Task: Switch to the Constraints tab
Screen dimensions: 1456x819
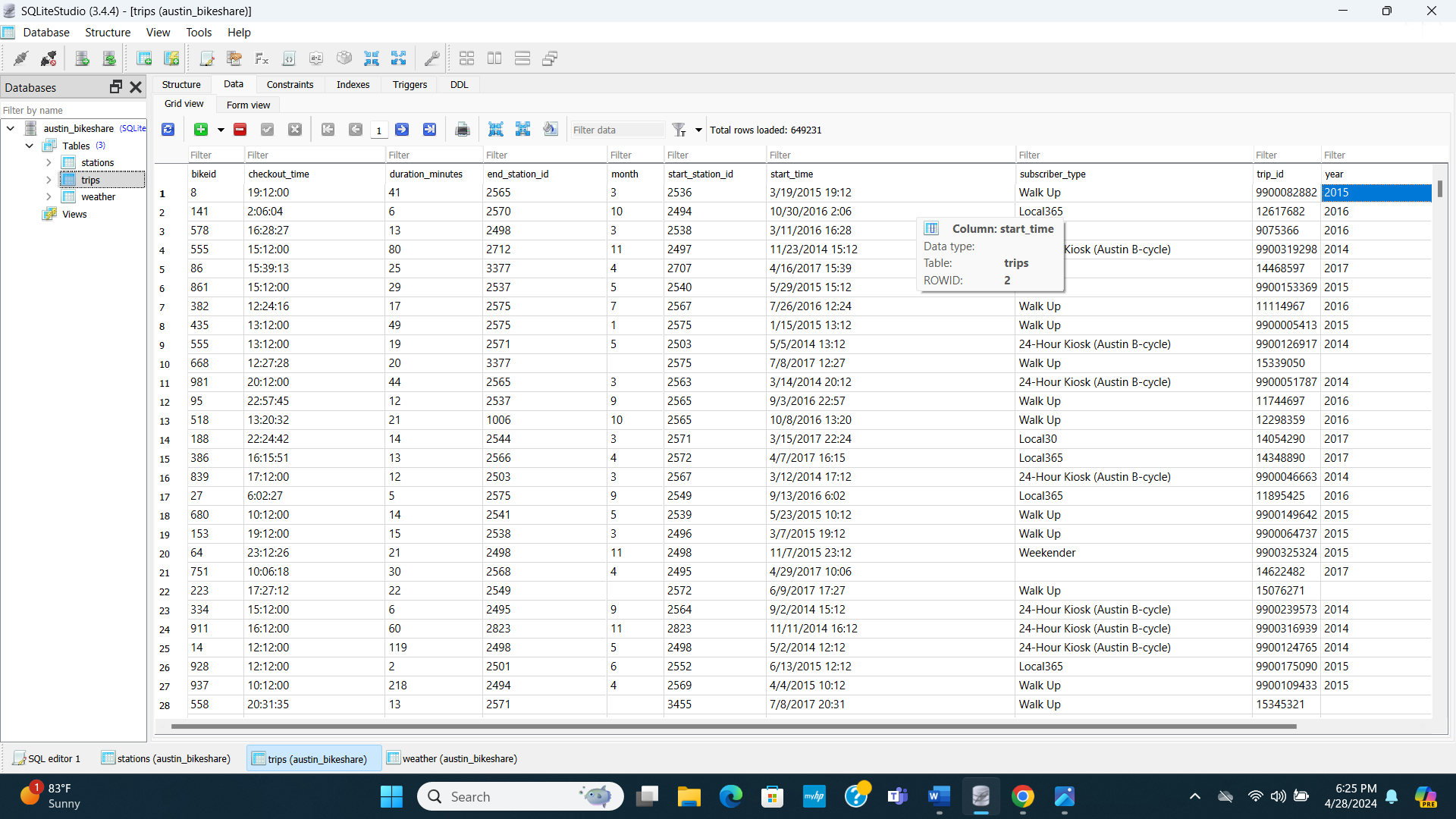Action: tap(290, 84)
